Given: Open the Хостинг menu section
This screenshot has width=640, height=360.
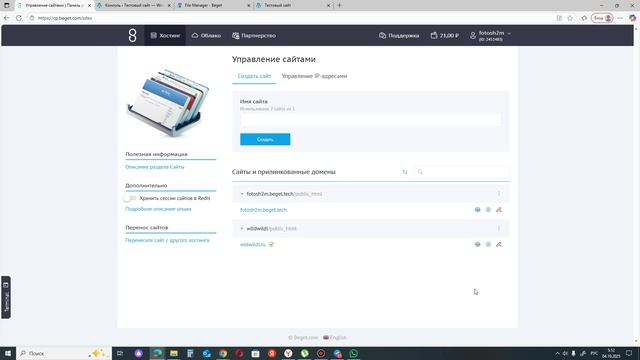Looking at the screenshot, I should click(165, 36).
